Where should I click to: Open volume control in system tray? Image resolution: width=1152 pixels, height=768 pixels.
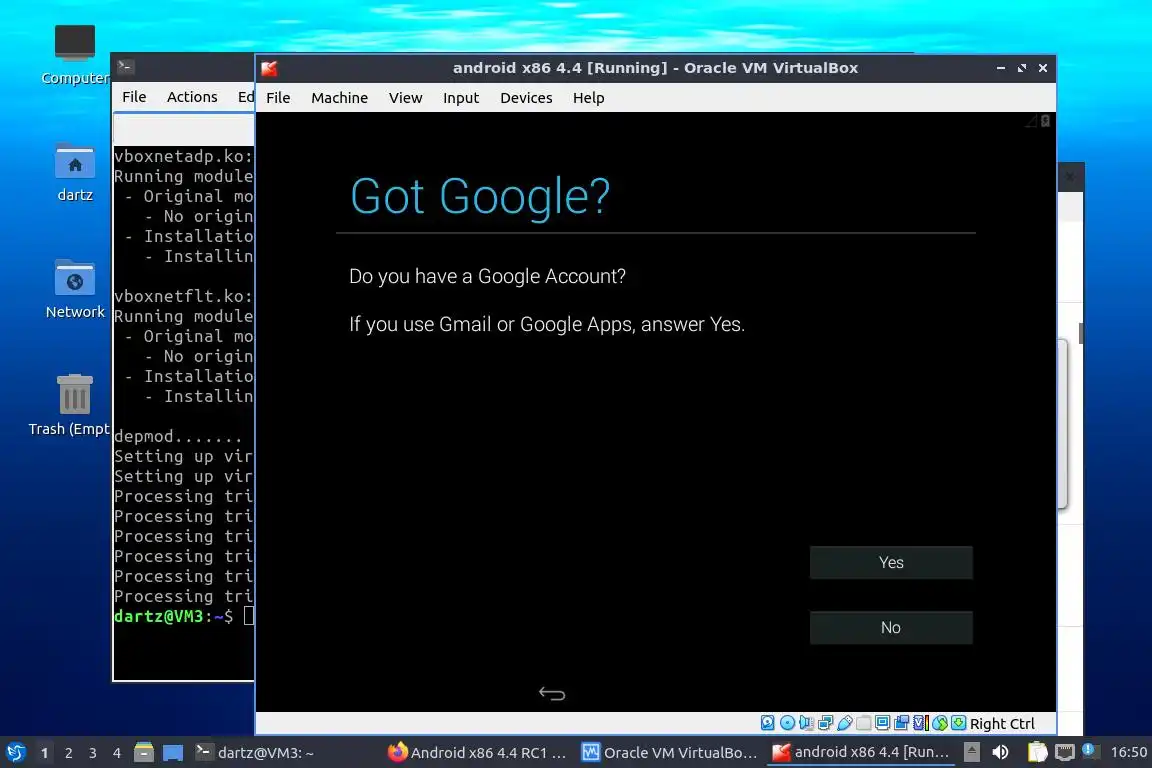[1000, 752]
